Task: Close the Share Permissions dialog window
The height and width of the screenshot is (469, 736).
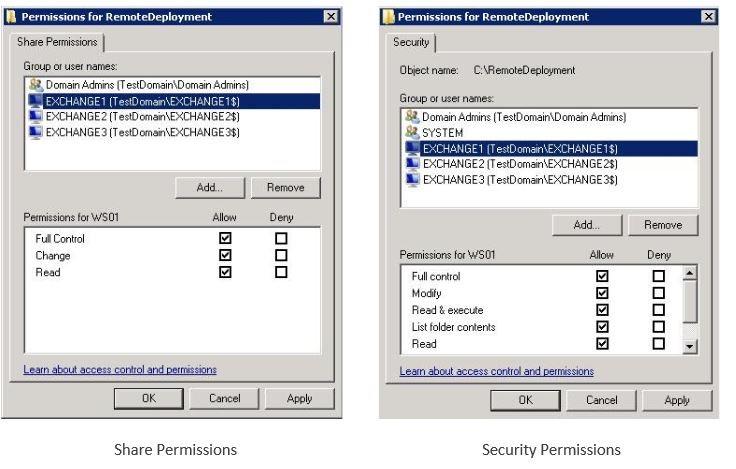Action: 331,17
